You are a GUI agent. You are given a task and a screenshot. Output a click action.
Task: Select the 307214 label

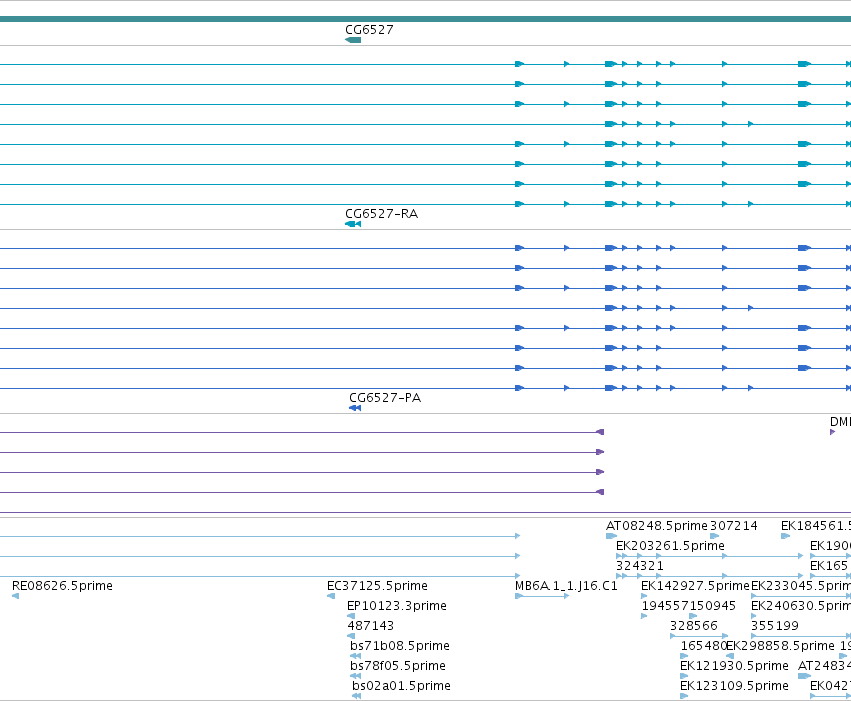click(734, 526)
